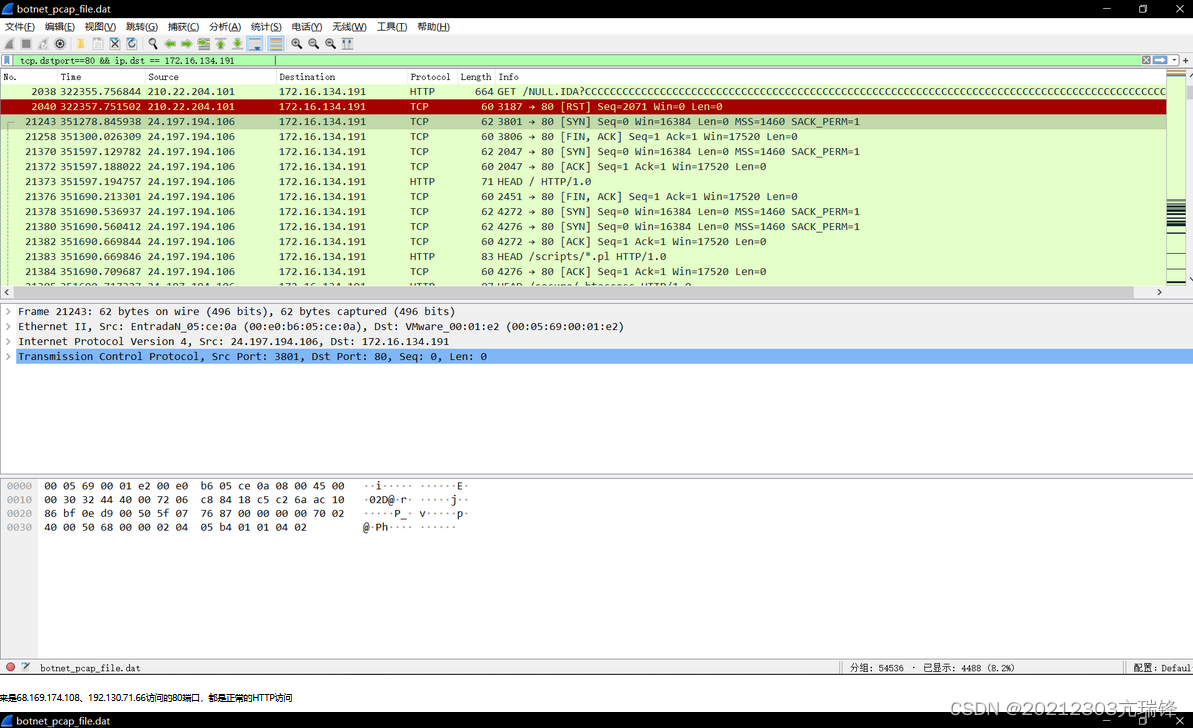Click the expert information red circle icon

click(11, 667)
